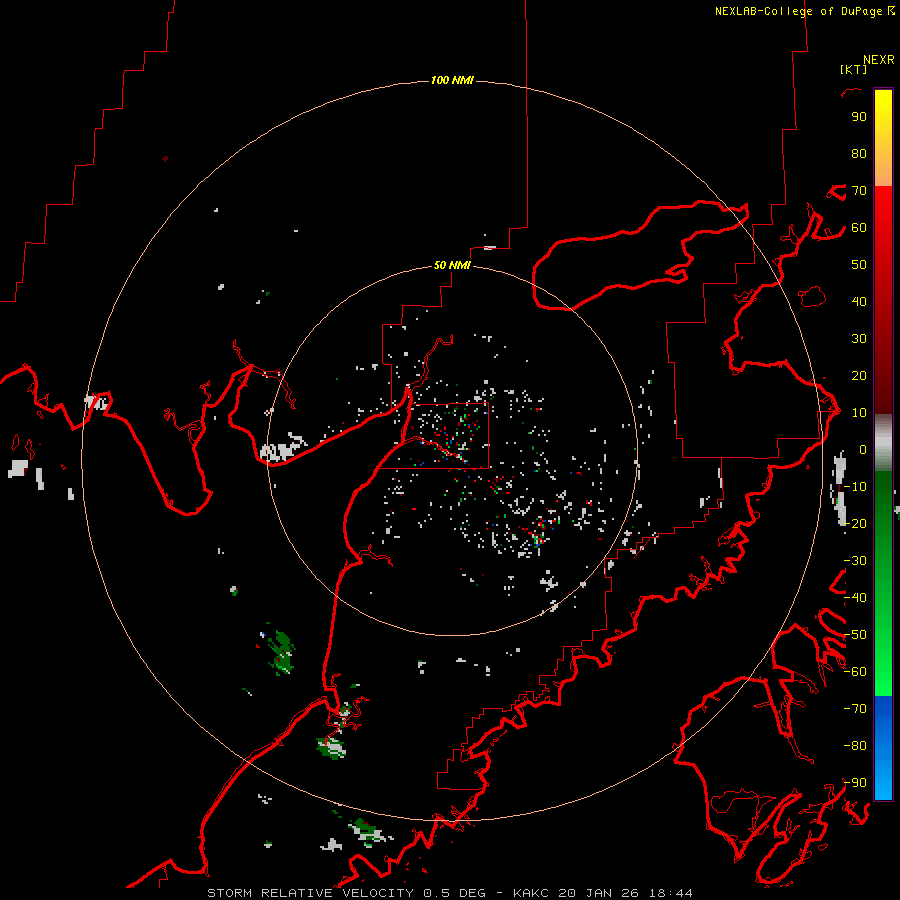The width and height of the screenshot is (900, 900).
Task: Click the positive 40 knot scale label
Action: pos(859,302)
